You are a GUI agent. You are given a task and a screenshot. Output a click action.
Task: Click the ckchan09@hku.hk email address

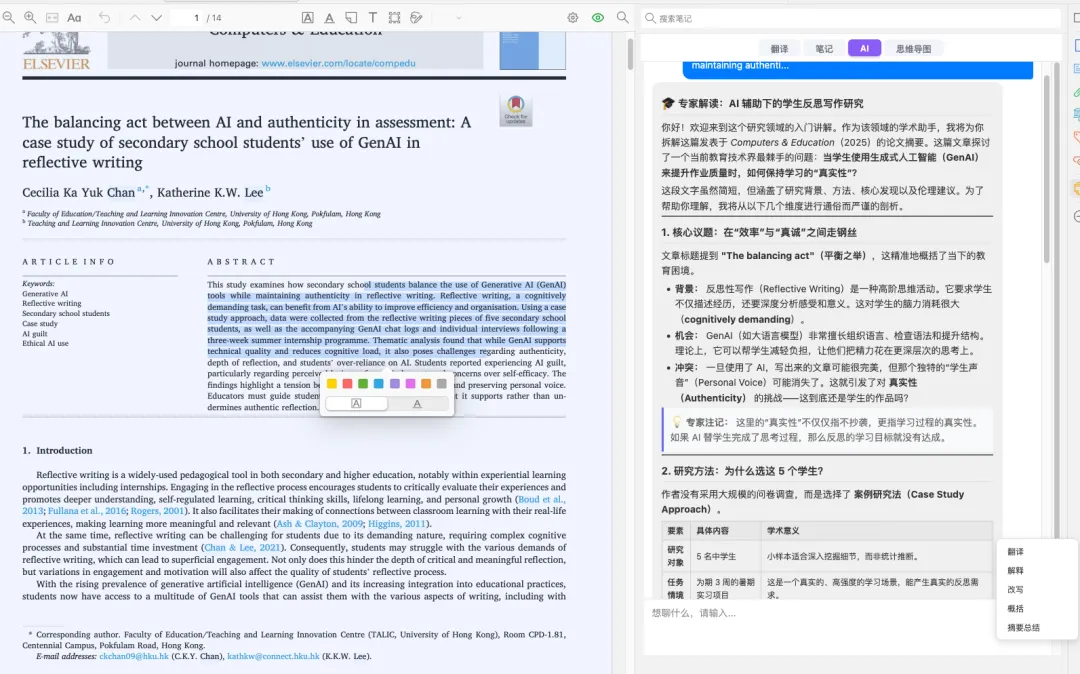click(134, 656)
